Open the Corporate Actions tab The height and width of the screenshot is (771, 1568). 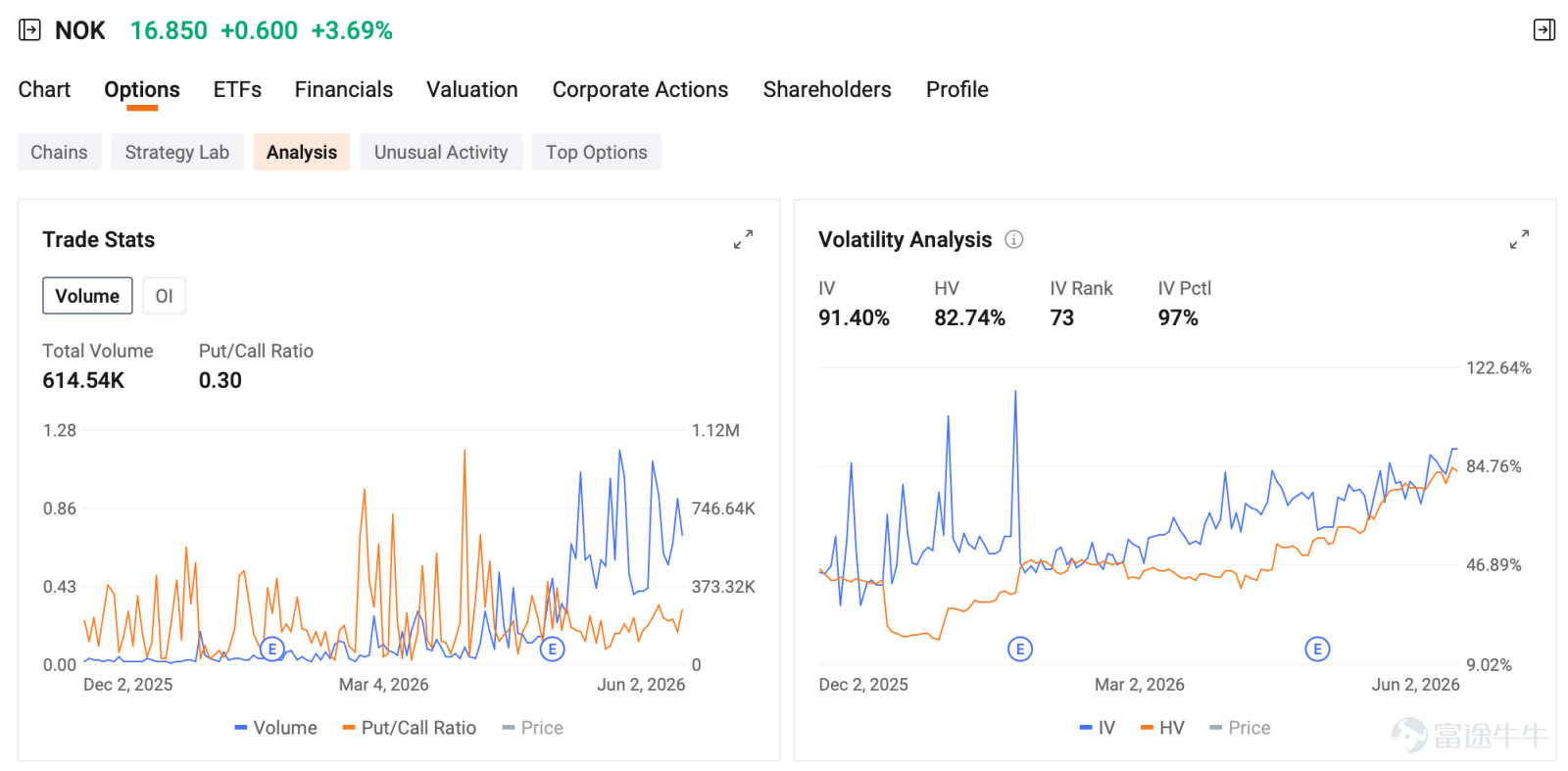[640, 89]
